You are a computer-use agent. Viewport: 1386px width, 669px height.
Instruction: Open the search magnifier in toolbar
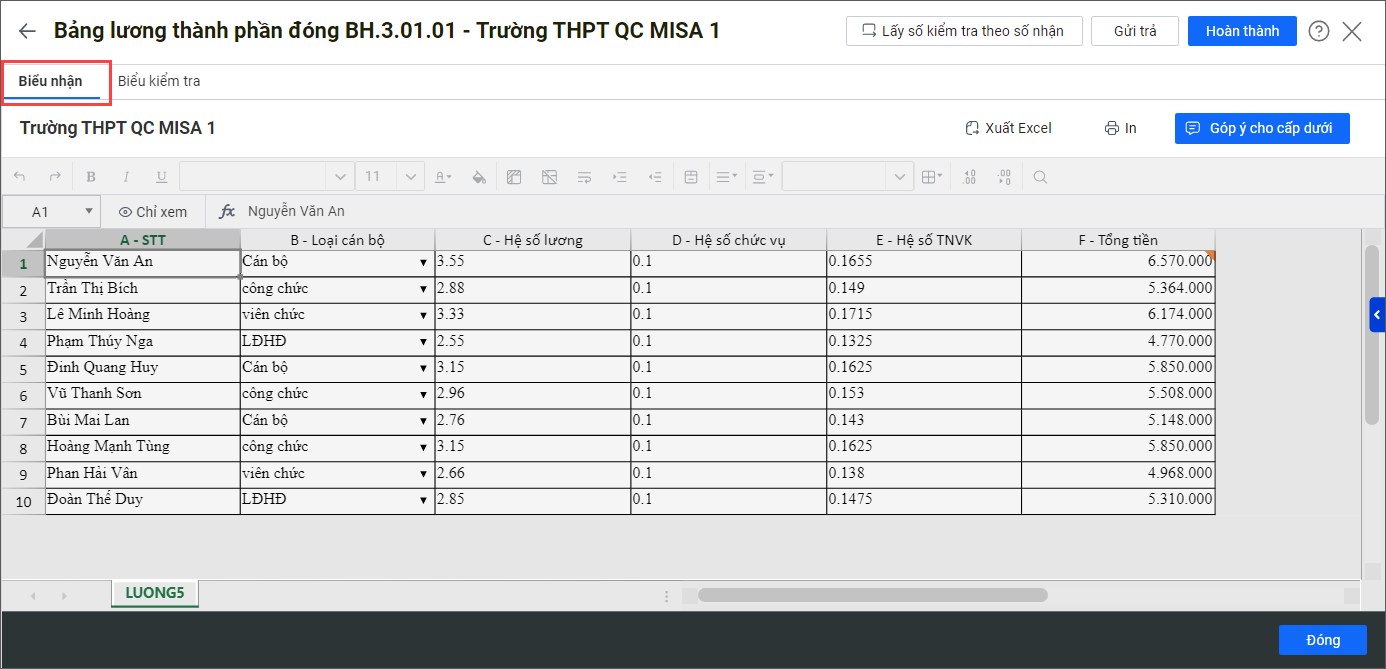tap(1040, 177)
